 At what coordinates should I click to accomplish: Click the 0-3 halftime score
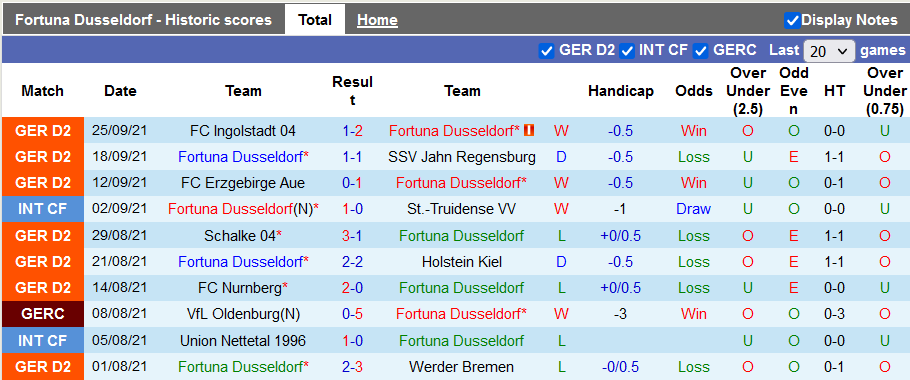click(x=834, y=314)
